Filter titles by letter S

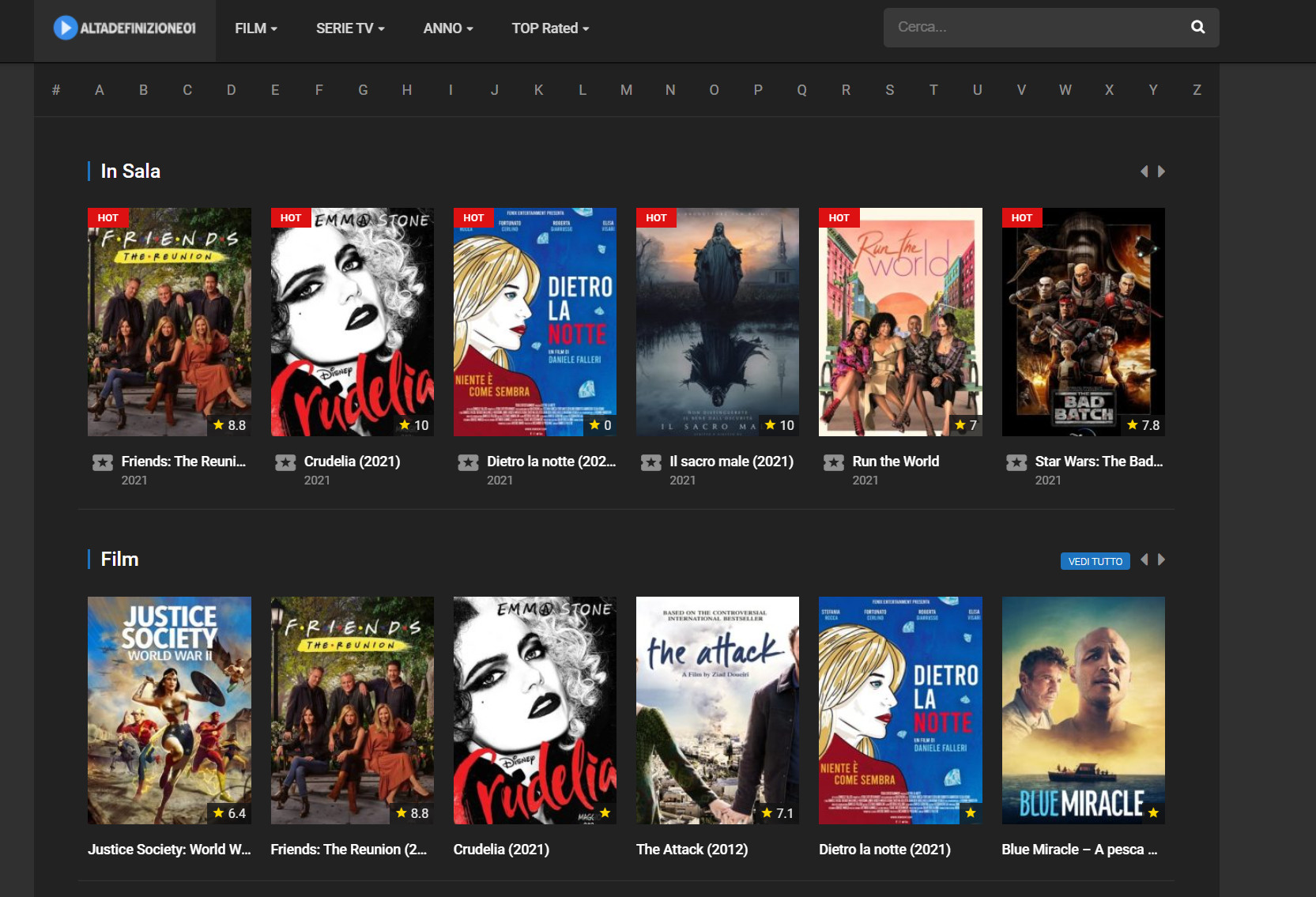[x=890, y=90]
